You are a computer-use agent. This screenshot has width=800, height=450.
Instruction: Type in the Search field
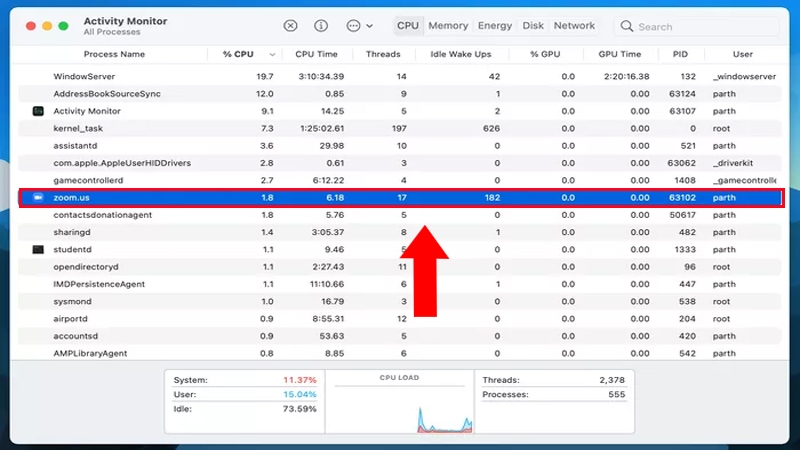(x=700, y=27)
